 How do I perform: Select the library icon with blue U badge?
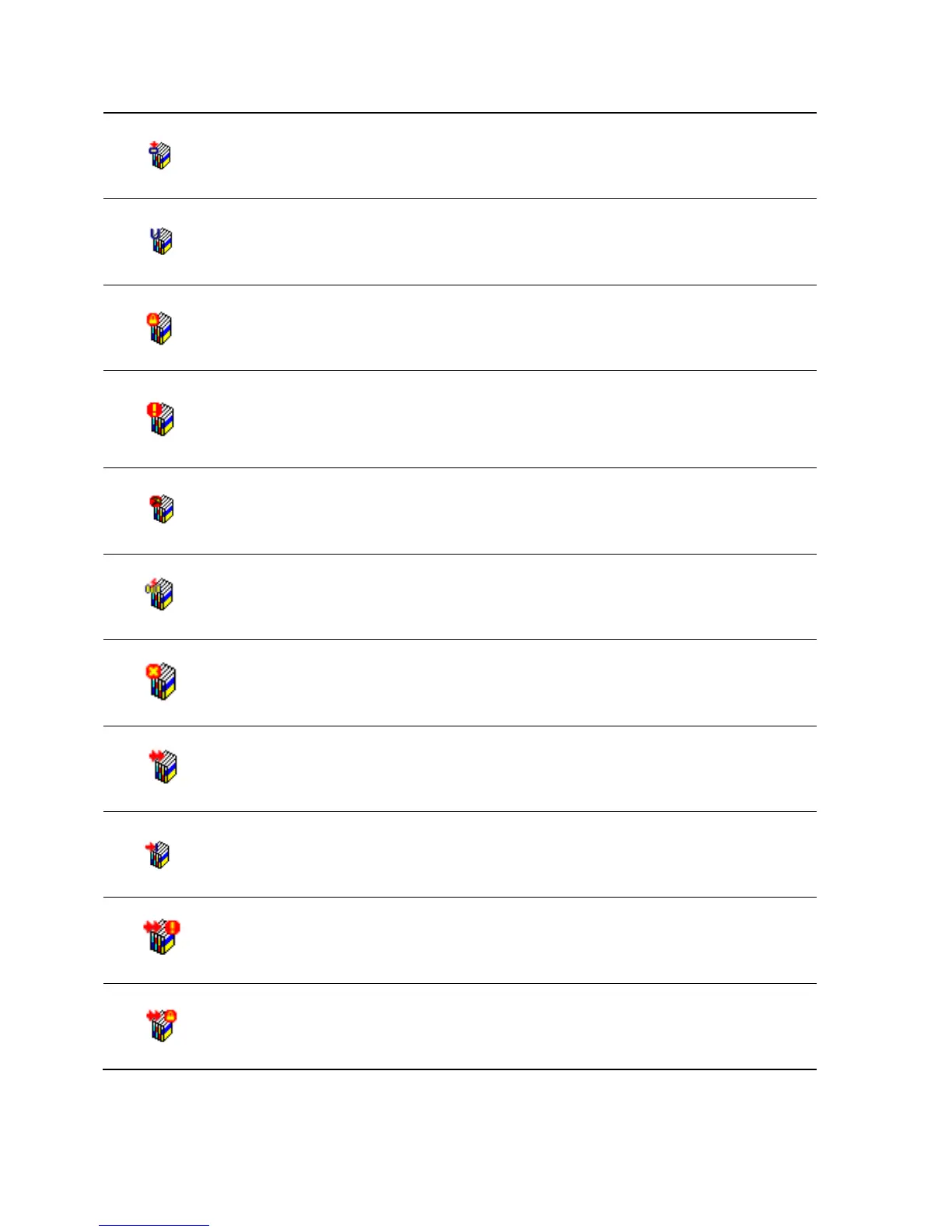coord(161,241)
